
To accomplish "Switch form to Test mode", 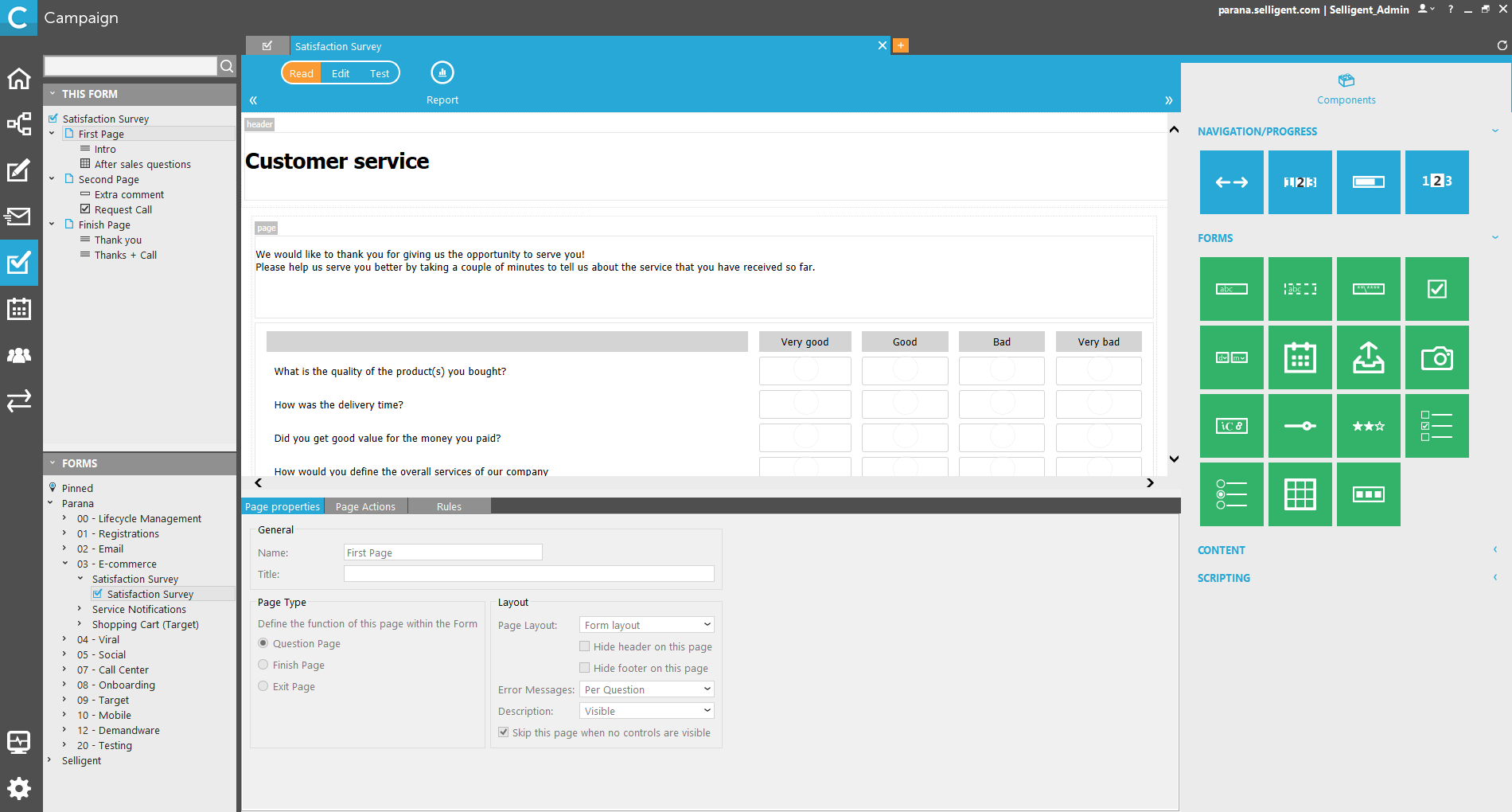I will 380,73.
